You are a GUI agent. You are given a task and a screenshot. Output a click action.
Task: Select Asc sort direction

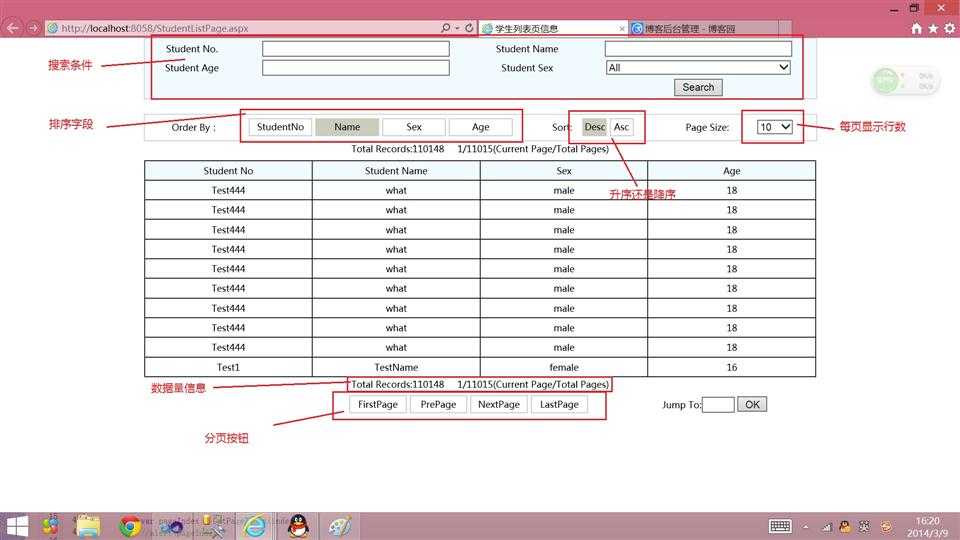point(621,127)
